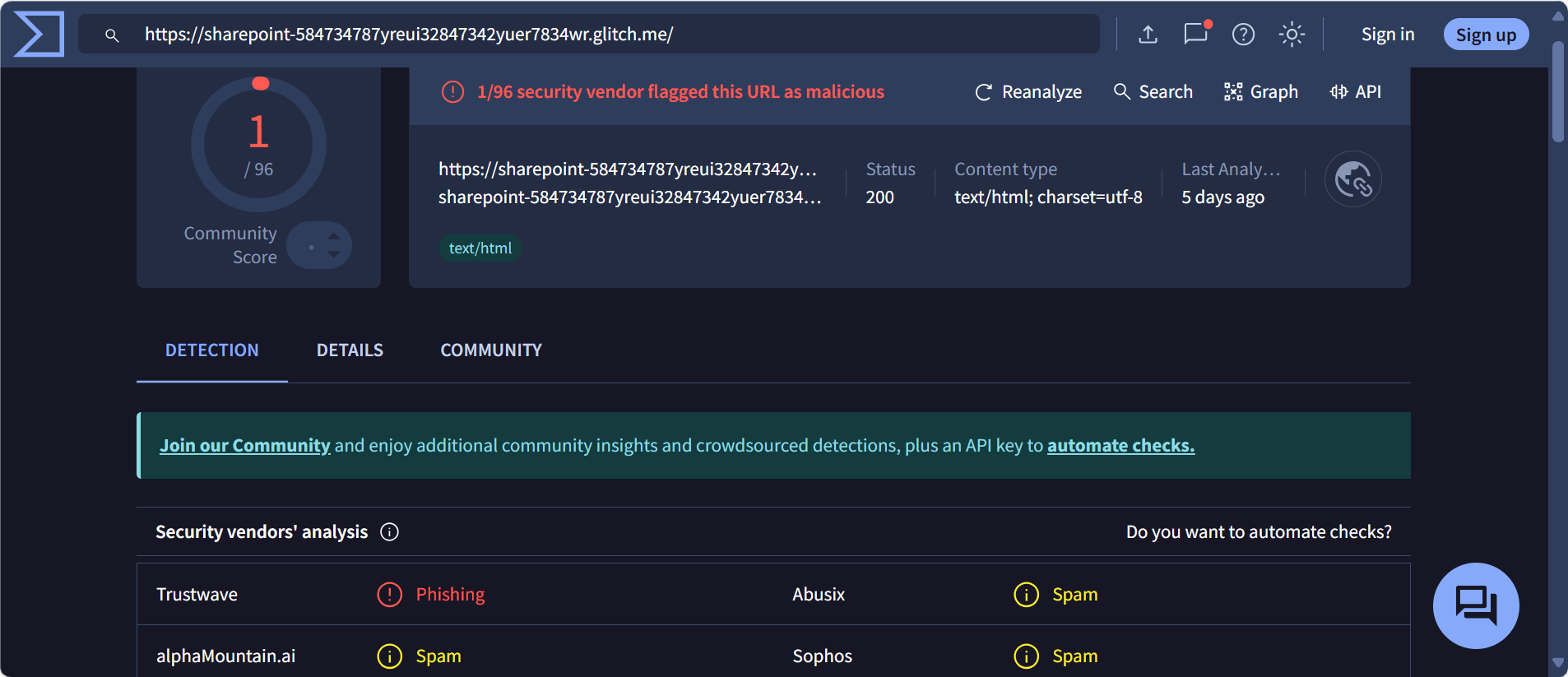Viewport: 1568px width, 677px height.
Task: Click the Trustwave vendor name
Action: coord(197,595)
